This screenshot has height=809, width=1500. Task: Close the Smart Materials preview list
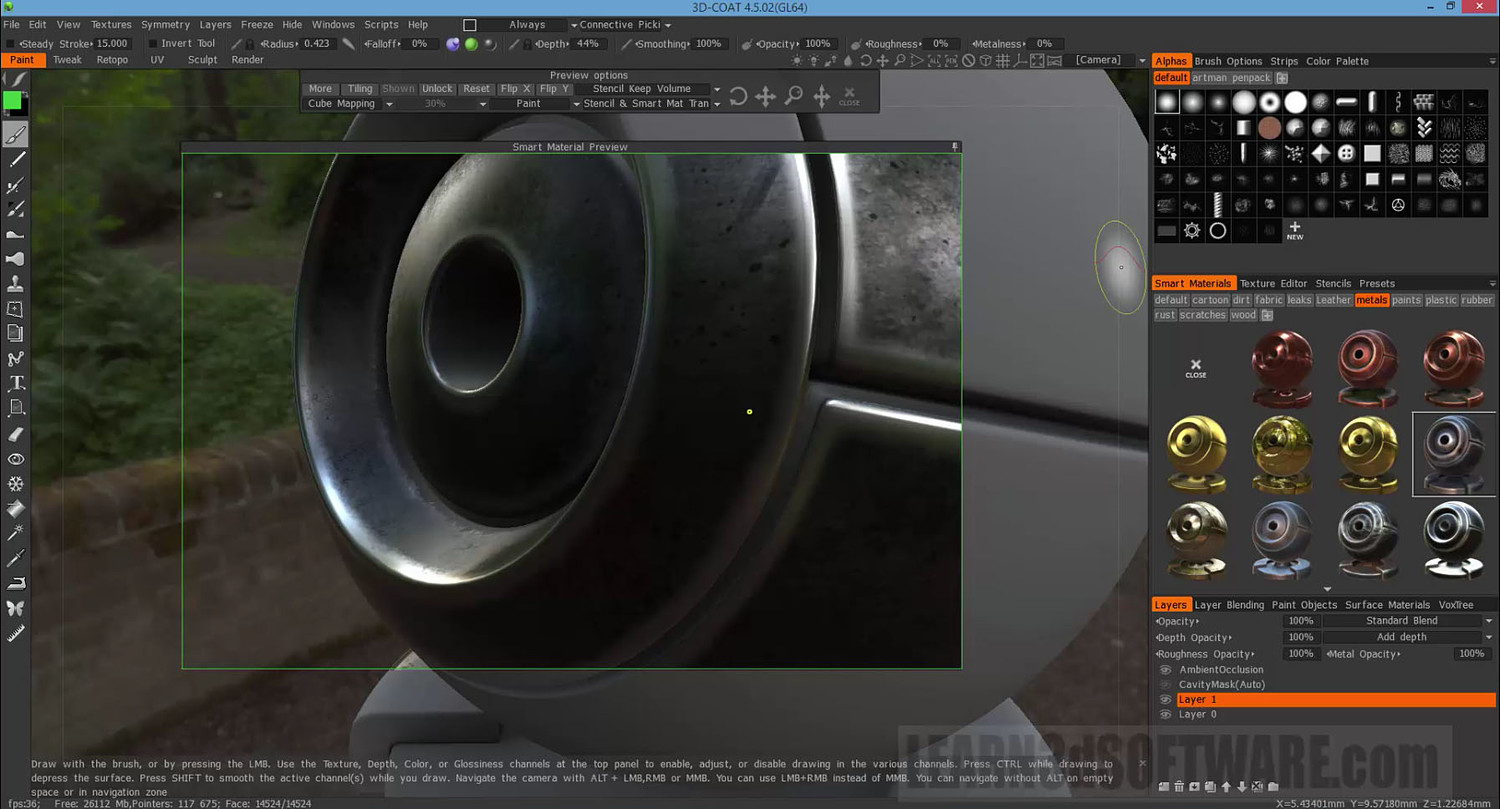(x=1196, y=368)
